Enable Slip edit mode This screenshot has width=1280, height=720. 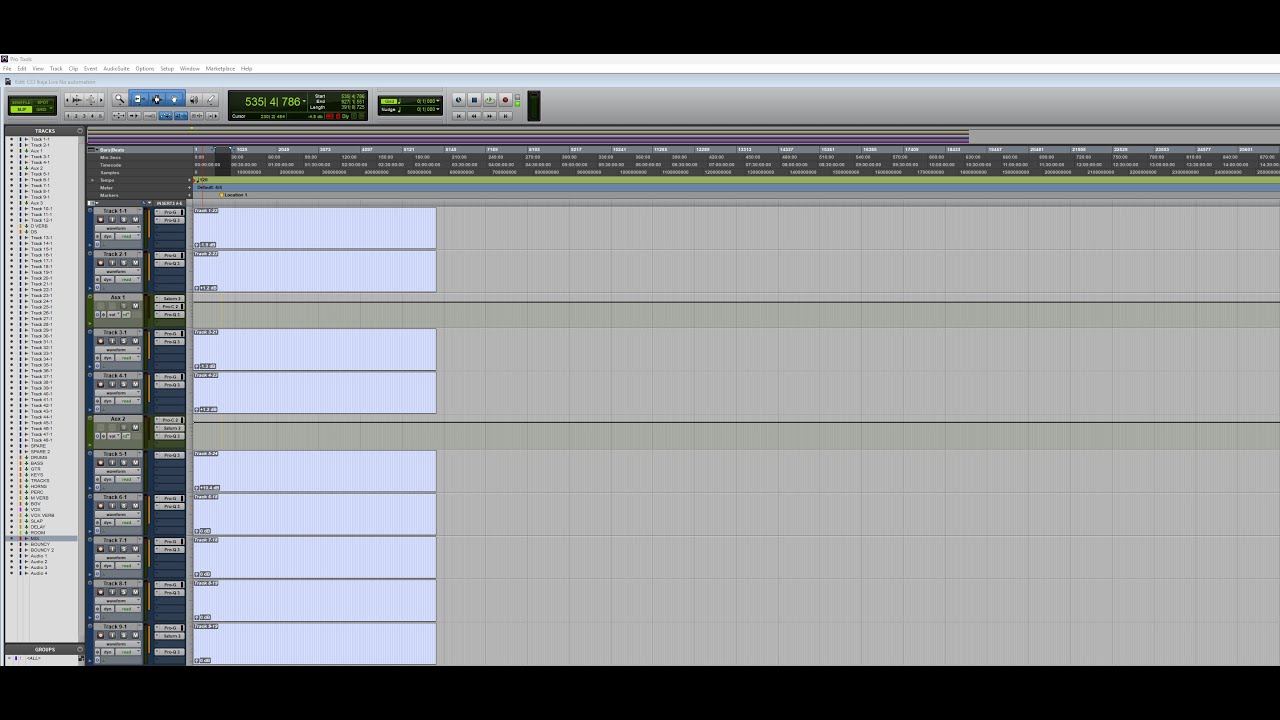pyautogui.click(x=21, y=109)
